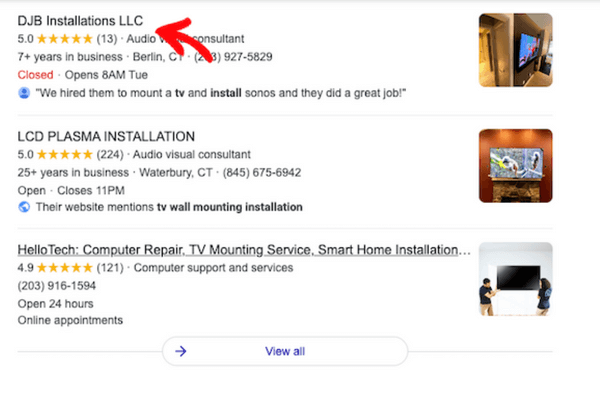Click 'Online appointments' text
The image size is (600, 400).
coord(70,320)
